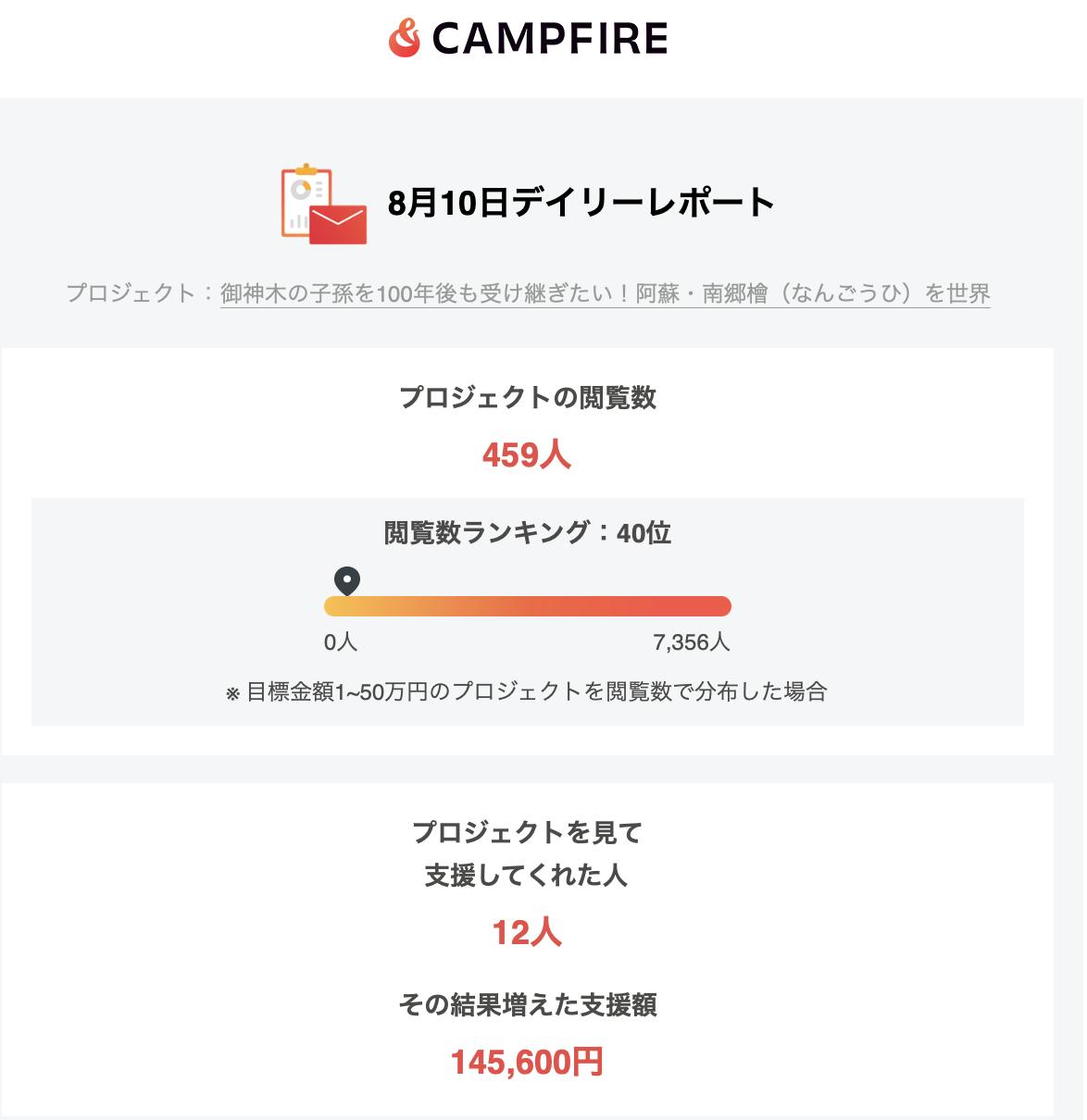
Task: Click the map pin ranking marker
Action: [x=346, y=581]
